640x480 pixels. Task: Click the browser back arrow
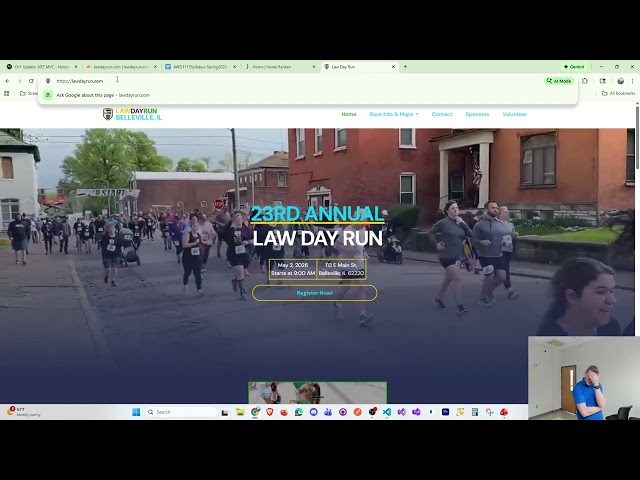click(x=7, y=81)
